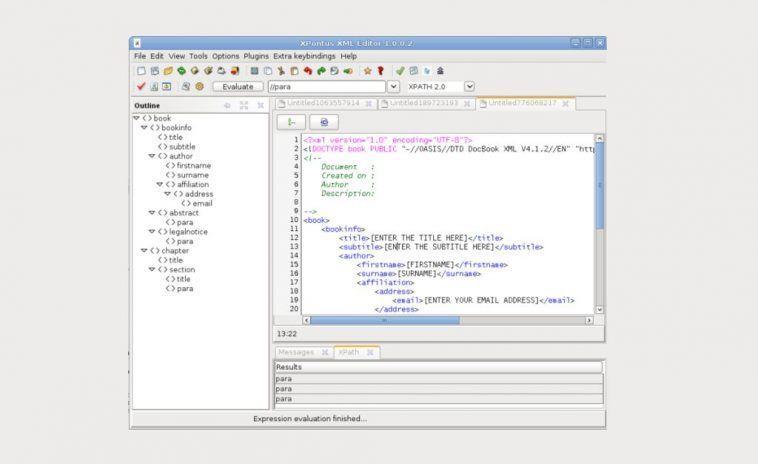Select the subtitle node in Outline
Screen dimensions: 758x464
[177, 146]
